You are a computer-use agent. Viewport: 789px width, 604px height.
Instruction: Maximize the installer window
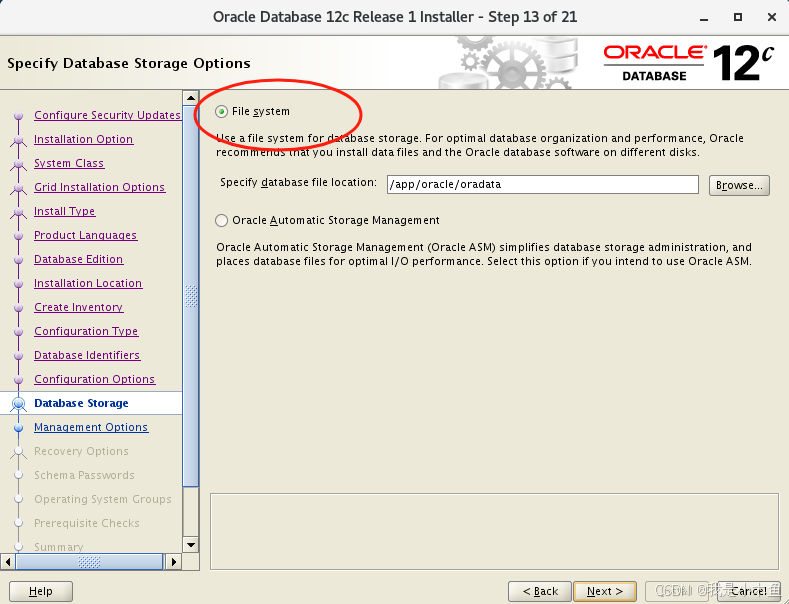click(738, 17)
